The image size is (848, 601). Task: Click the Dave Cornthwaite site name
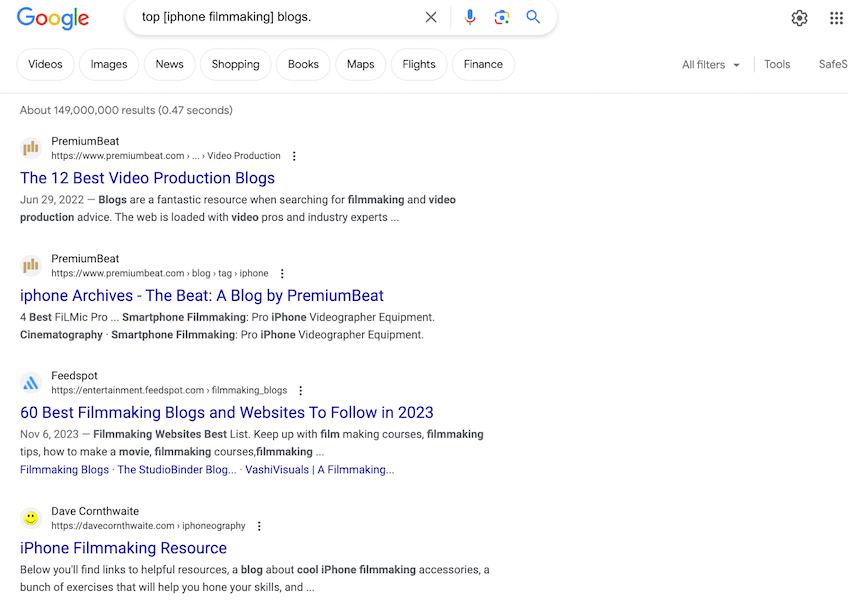[x=95, y=511]
